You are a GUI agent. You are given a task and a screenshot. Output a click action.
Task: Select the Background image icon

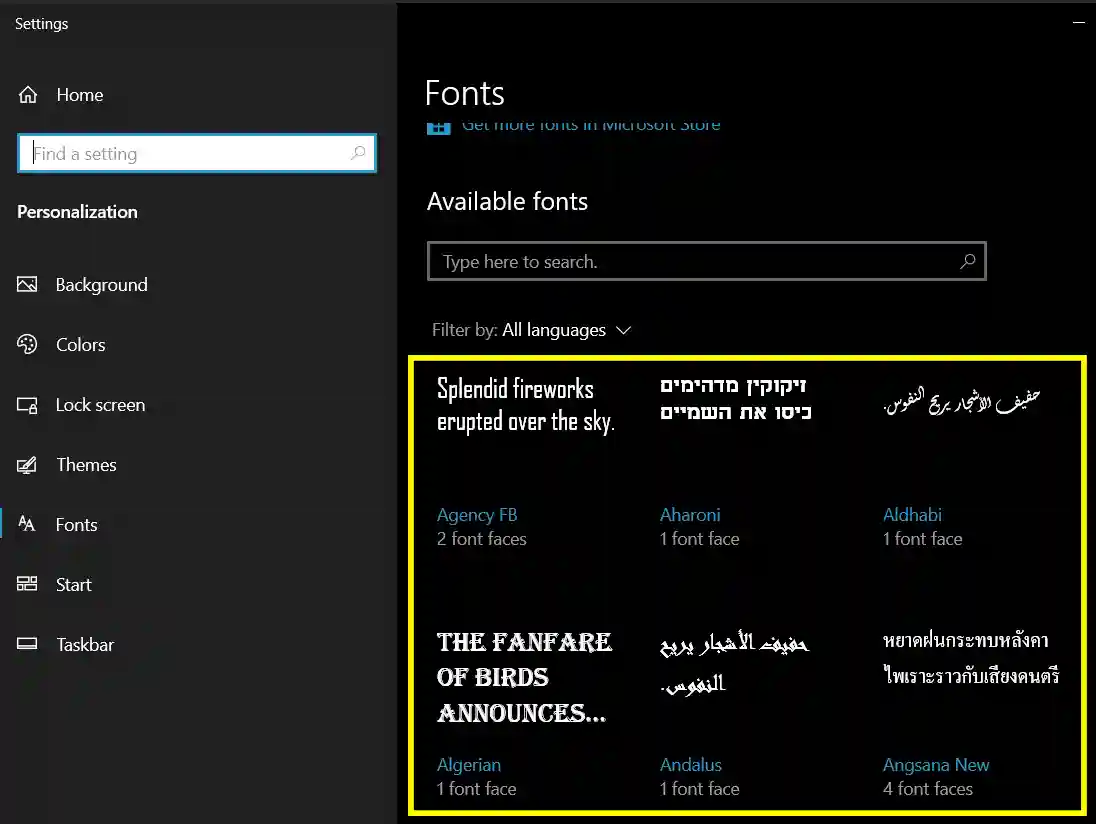point(28,284)
